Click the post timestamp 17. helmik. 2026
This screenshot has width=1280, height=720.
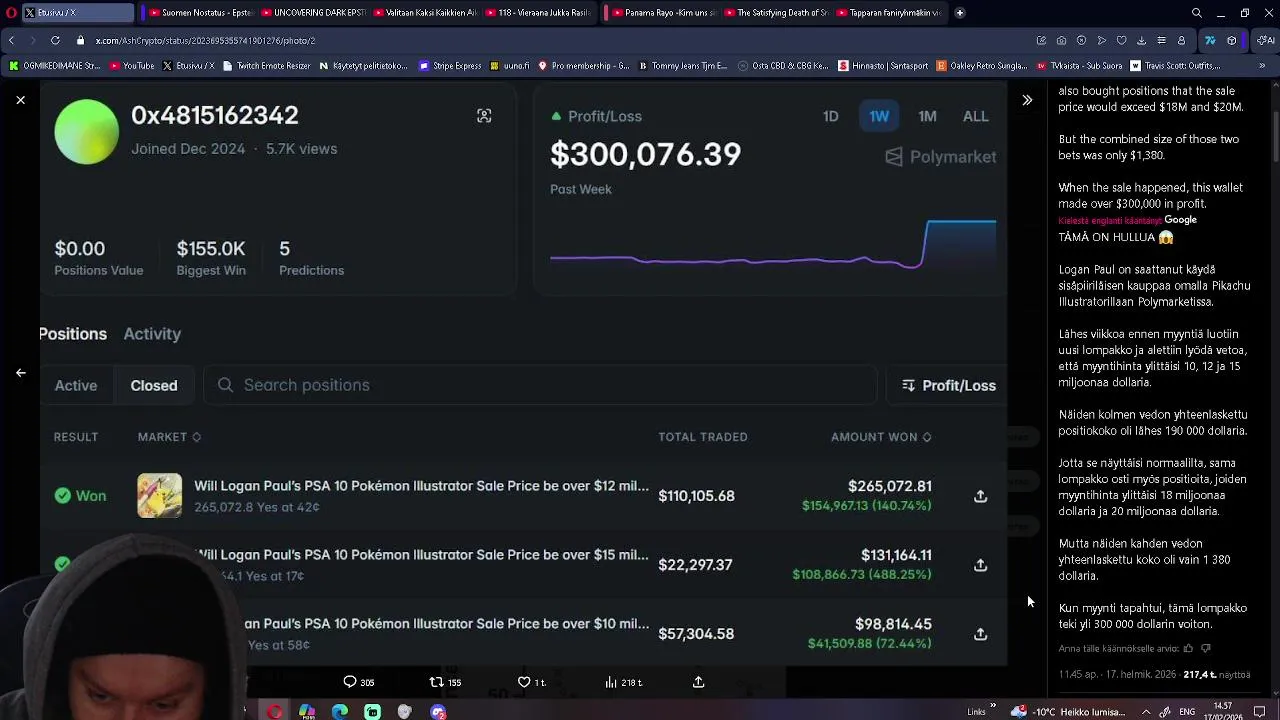(1119, 675)
